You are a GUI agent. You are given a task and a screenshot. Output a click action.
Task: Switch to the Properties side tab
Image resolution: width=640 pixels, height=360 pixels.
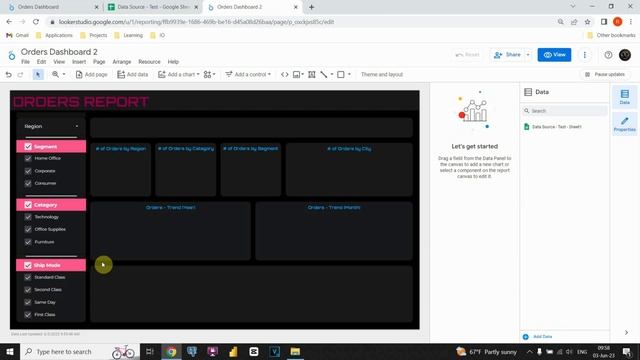[x=624, y=124]
